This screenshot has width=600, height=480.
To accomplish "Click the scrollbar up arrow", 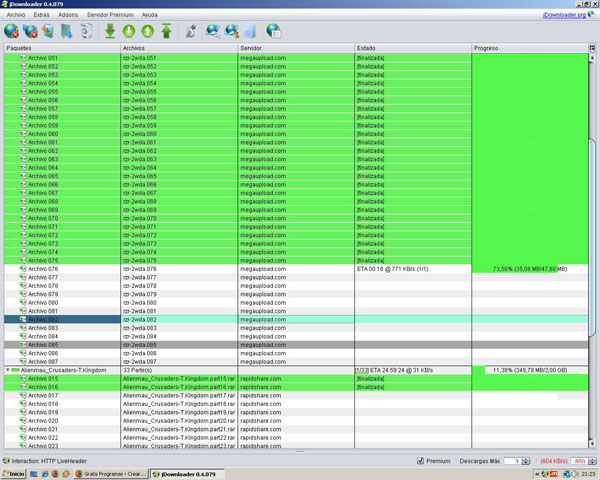I will coord(592,58).
